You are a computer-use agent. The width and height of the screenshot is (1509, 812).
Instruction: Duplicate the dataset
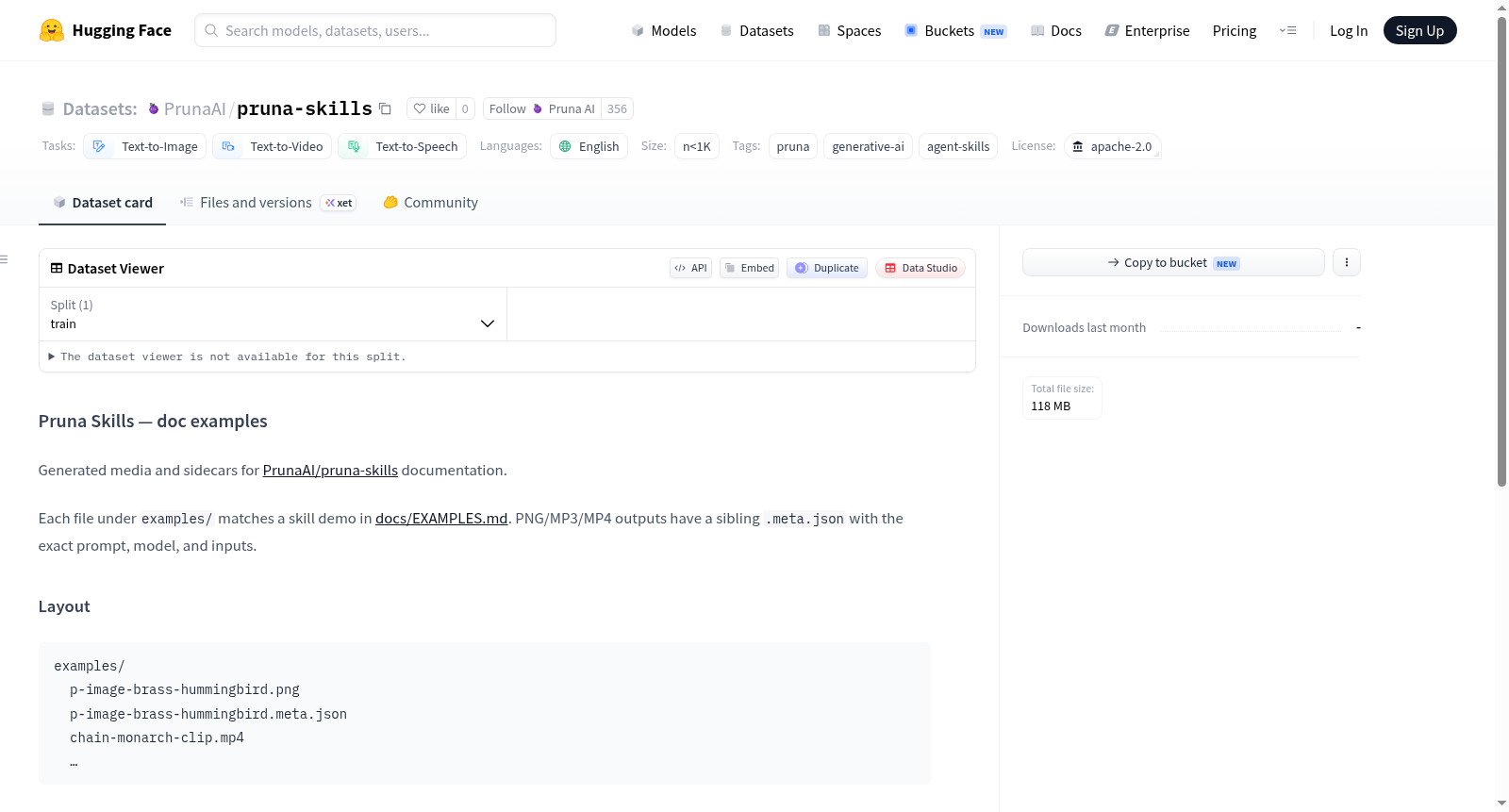pyautogui.click(x=826, y=268)
